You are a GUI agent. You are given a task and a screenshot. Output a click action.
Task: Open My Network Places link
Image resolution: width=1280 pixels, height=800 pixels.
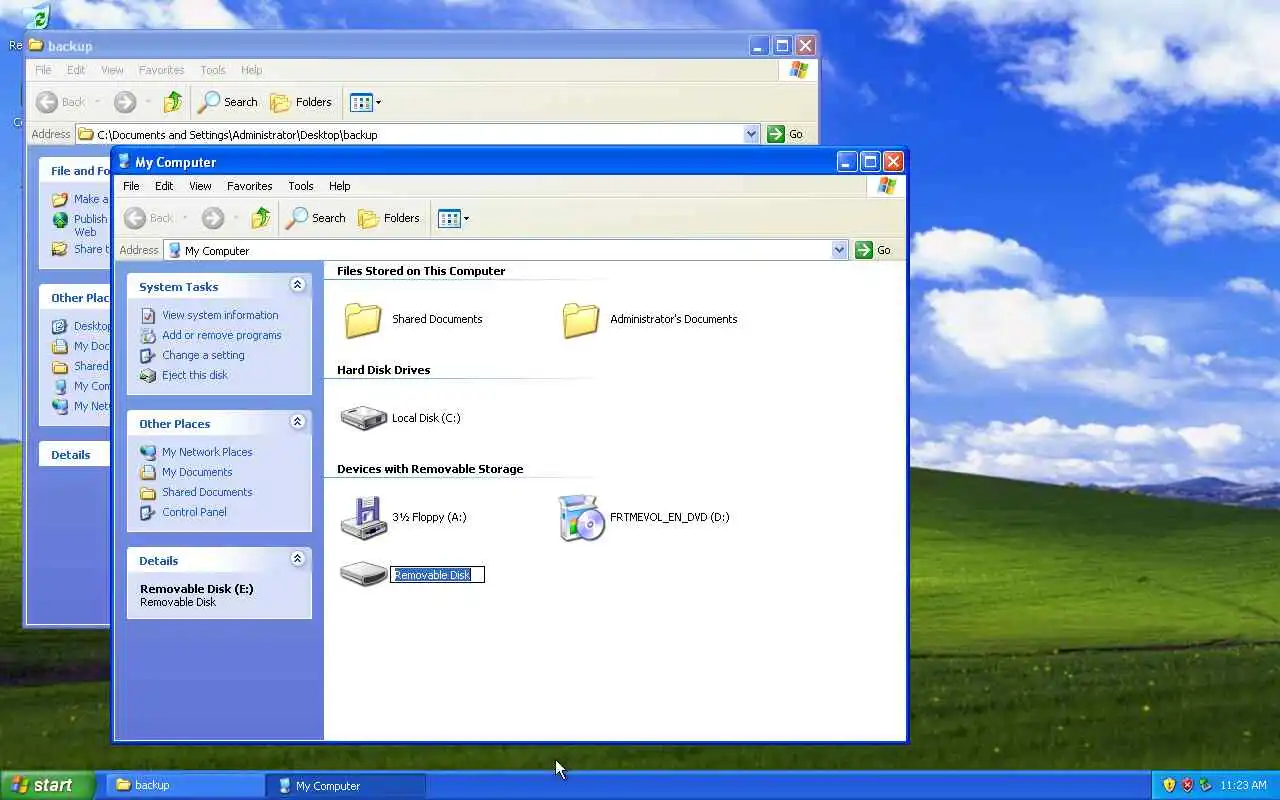point(207,452)
